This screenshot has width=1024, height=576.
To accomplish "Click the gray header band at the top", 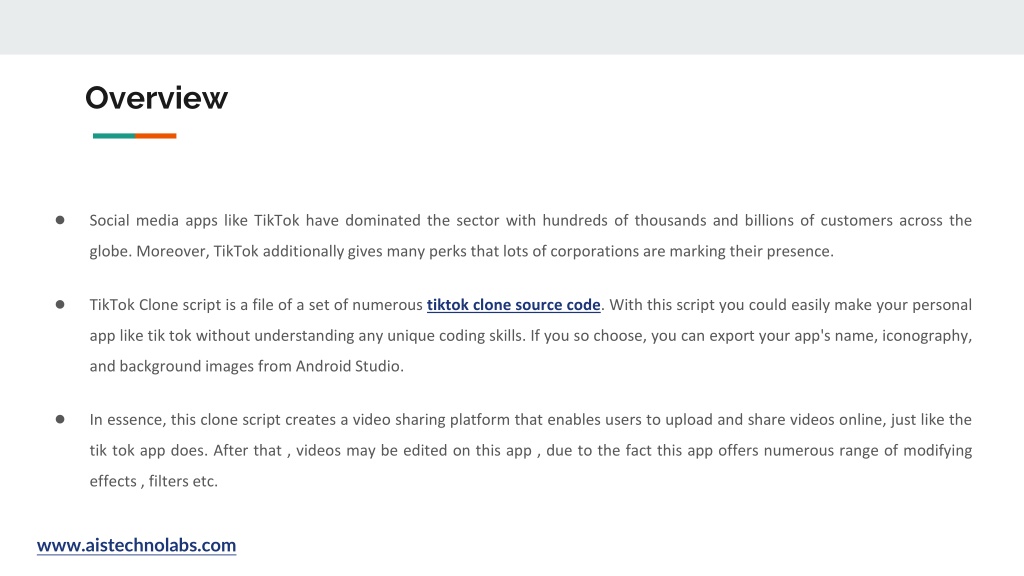I will pos(512,27).
